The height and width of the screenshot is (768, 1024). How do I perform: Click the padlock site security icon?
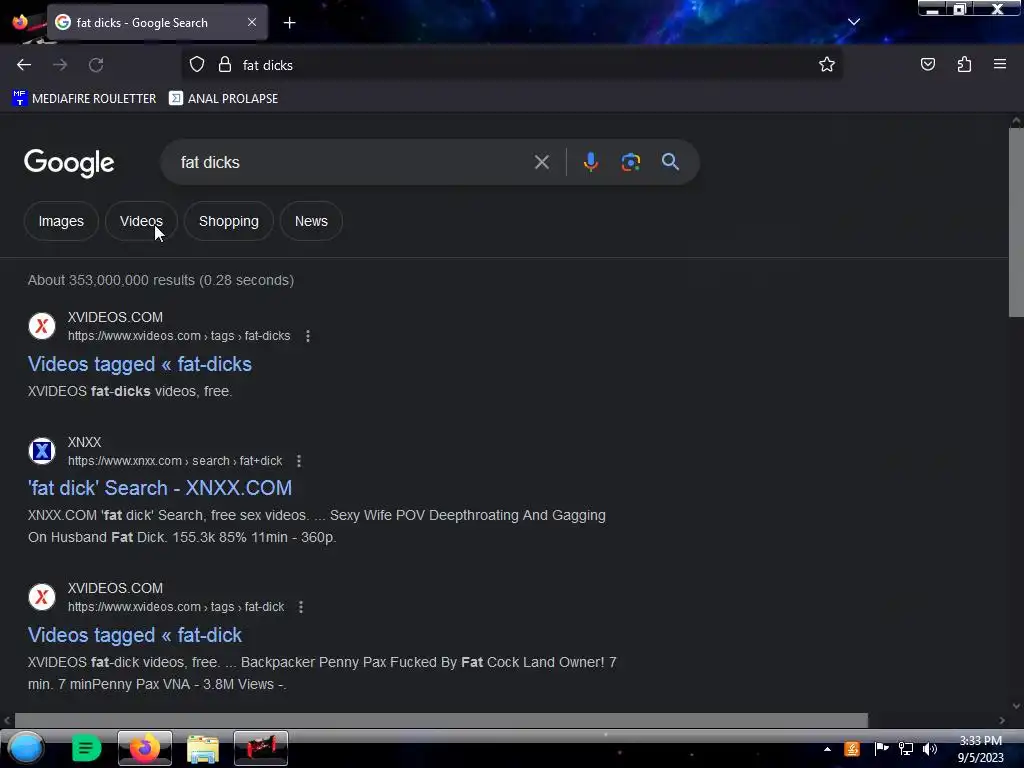pyautogui.click(x=225, y=65)
